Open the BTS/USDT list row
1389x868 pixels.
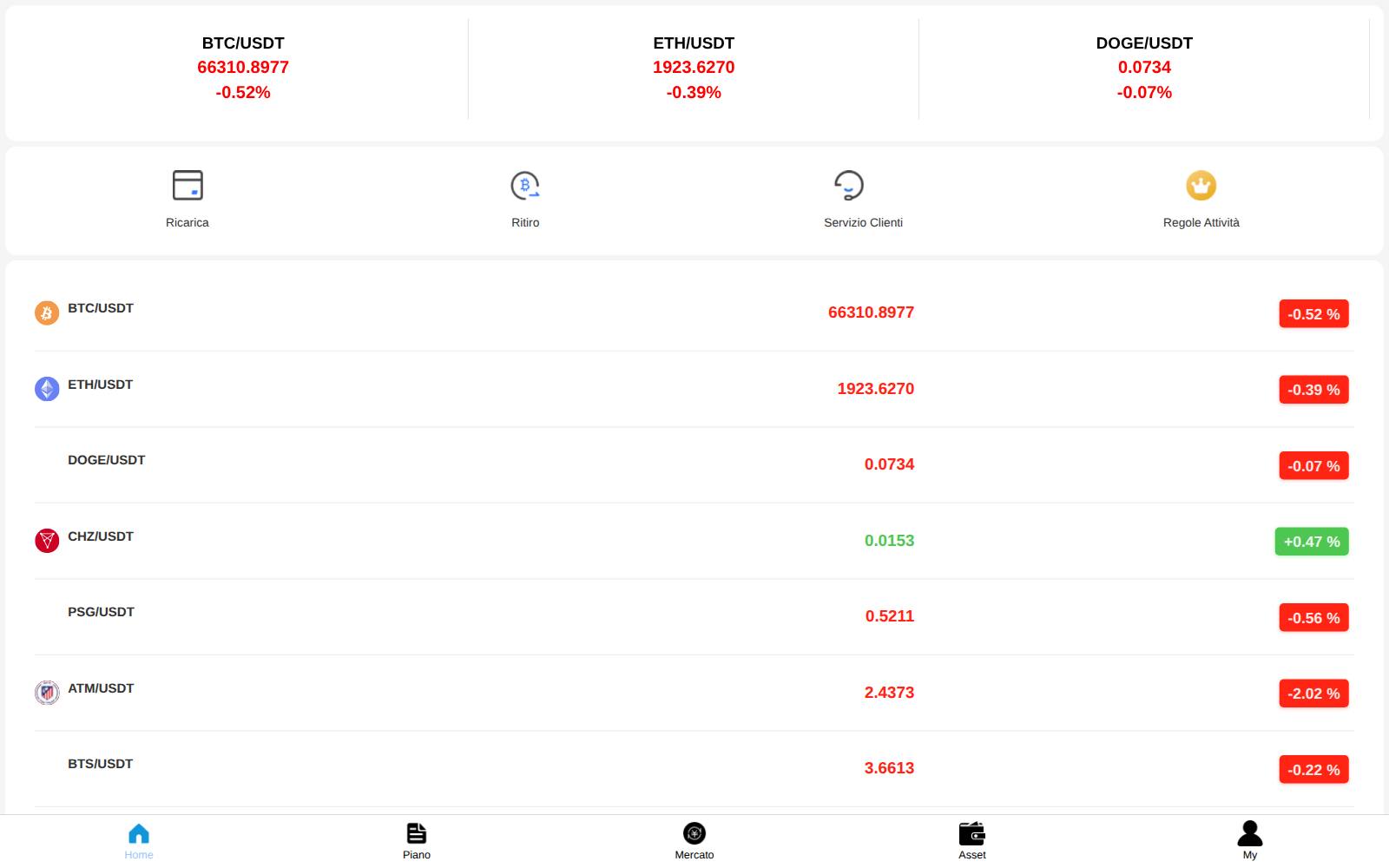point(694,769)
